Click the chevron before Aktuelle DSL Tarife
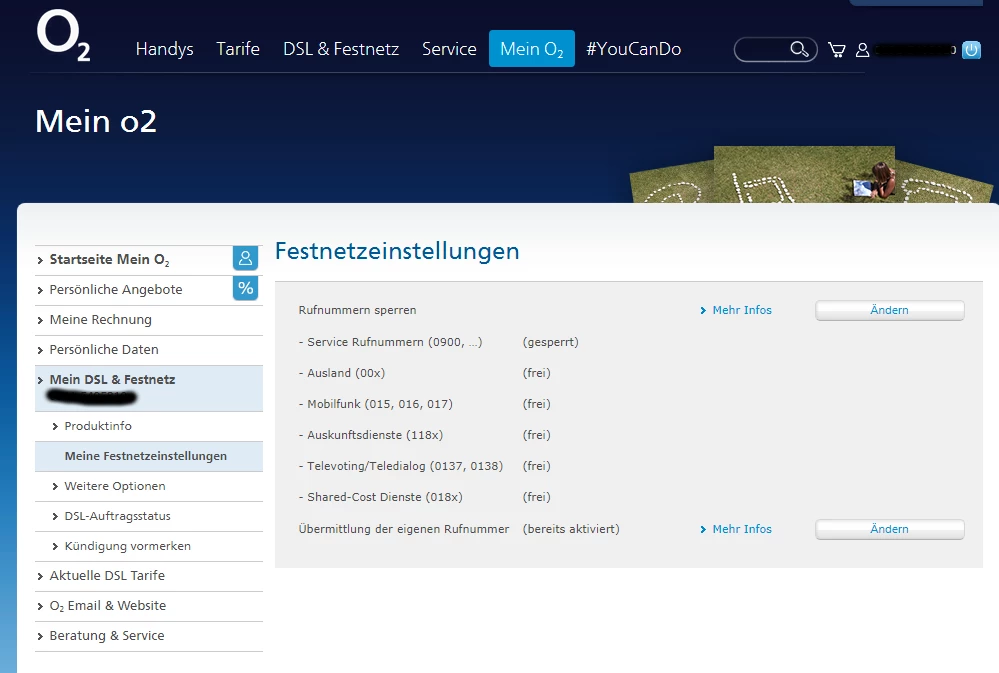The image size is (999, 673). point(40,576)
